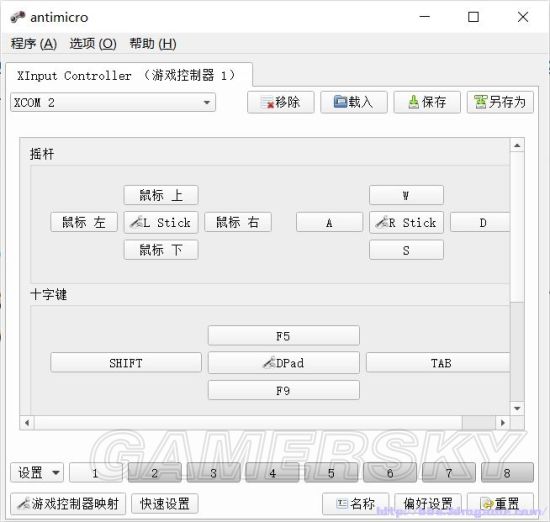Open the 程序 (A) menu
550x522 pixels.
click(34, 44)
